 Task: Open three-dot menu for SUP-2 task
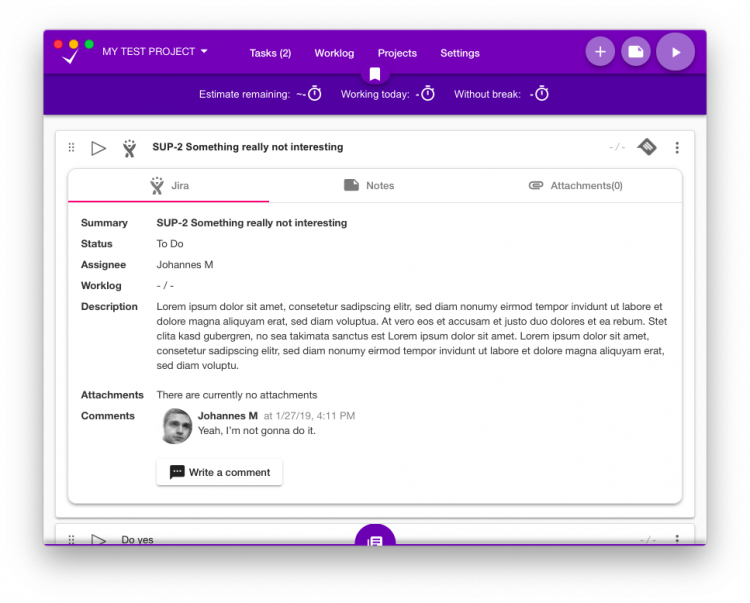point(677,148)
